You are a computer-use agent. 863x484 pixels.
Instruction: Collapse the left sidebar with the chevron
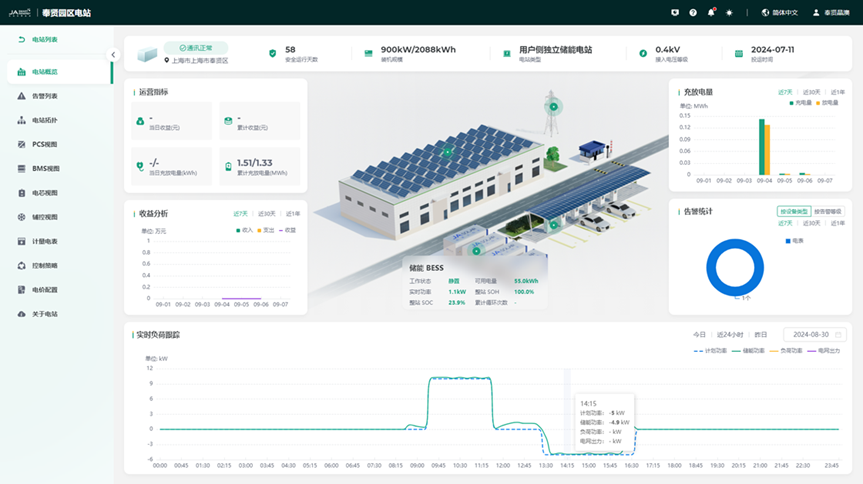pos(113,55)
